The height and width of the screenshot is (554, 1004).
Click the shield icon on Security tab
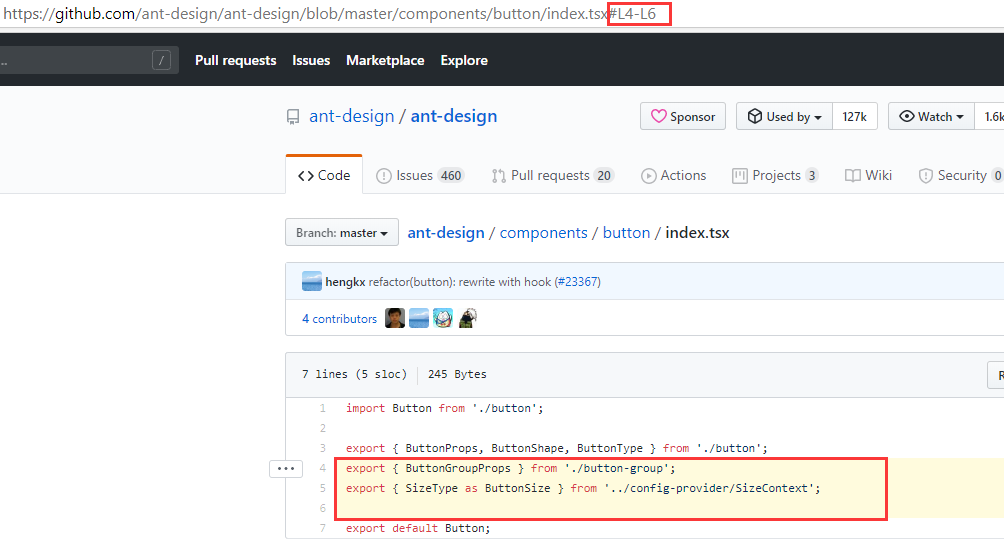coord(925,175)
